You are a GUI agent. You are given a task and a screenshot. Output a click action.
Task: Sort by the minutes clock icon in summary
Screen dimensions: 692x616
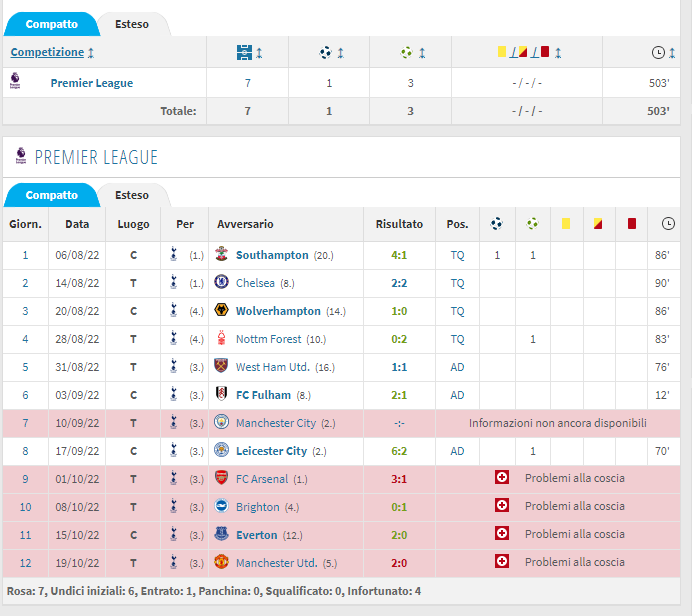pos(658,53)
